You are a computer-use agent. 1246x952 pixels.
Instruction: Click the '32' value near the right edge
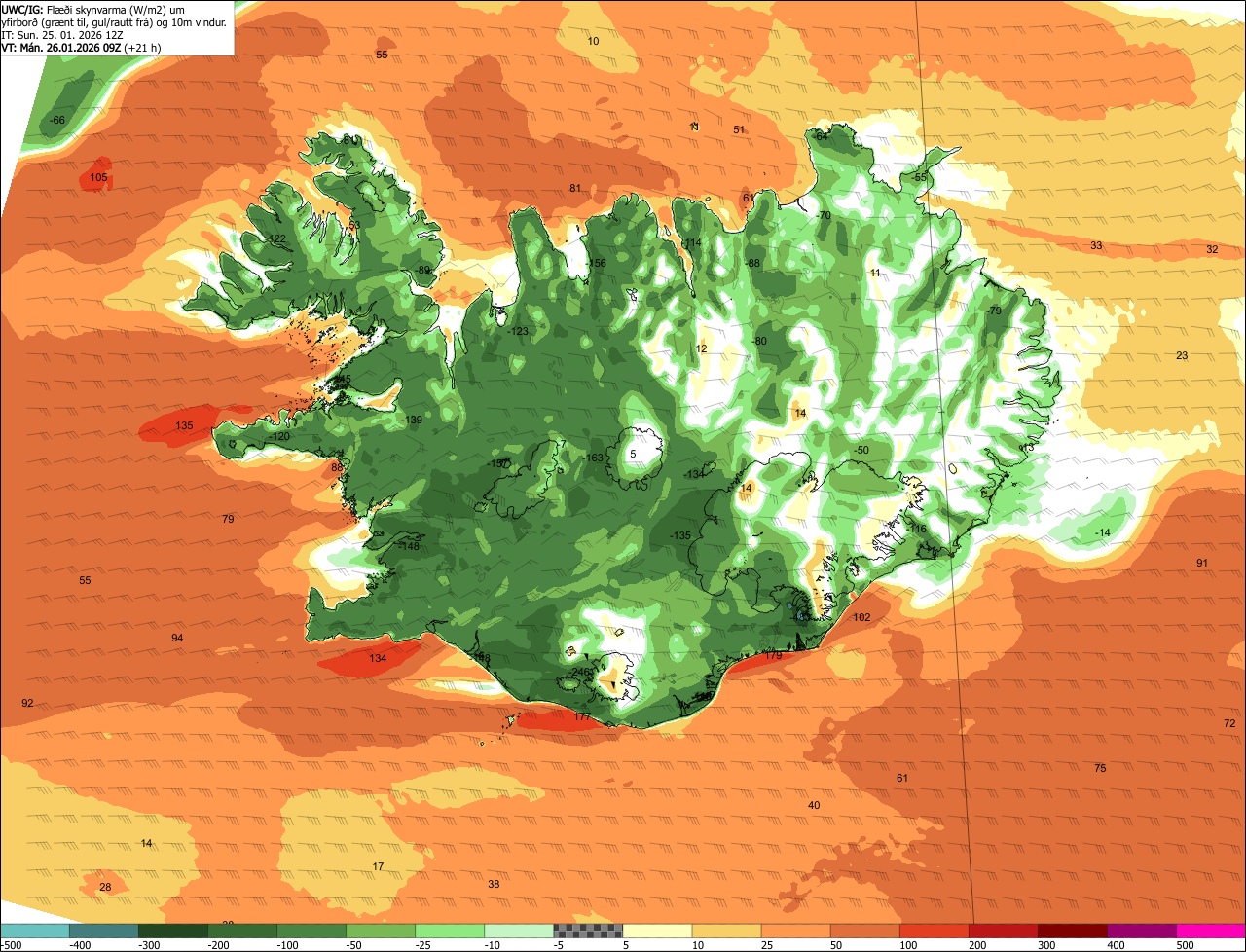[1212, 249]
